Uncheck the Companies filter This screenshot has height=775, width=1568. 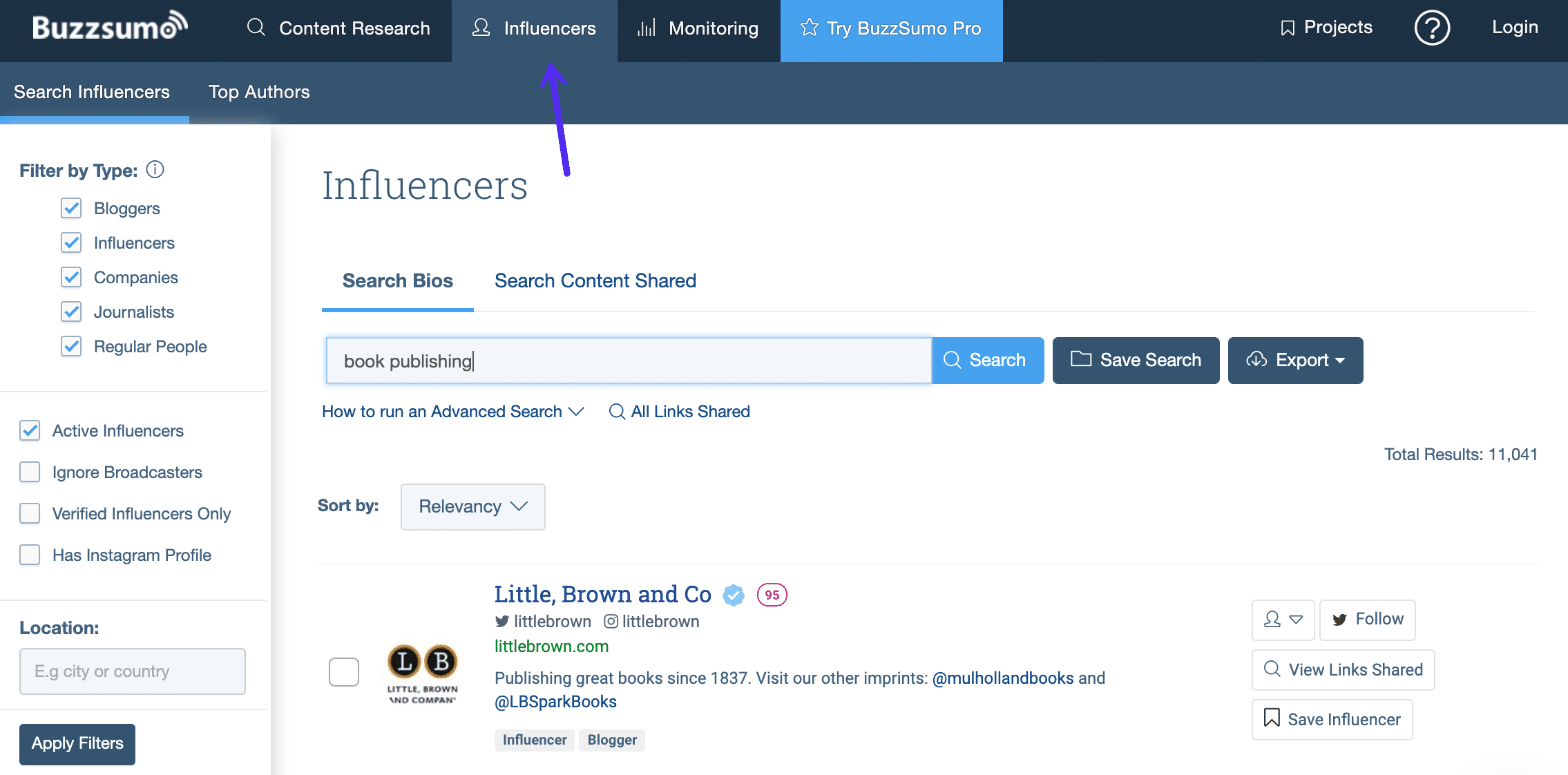pyautogui.click(x=71, y=277)
